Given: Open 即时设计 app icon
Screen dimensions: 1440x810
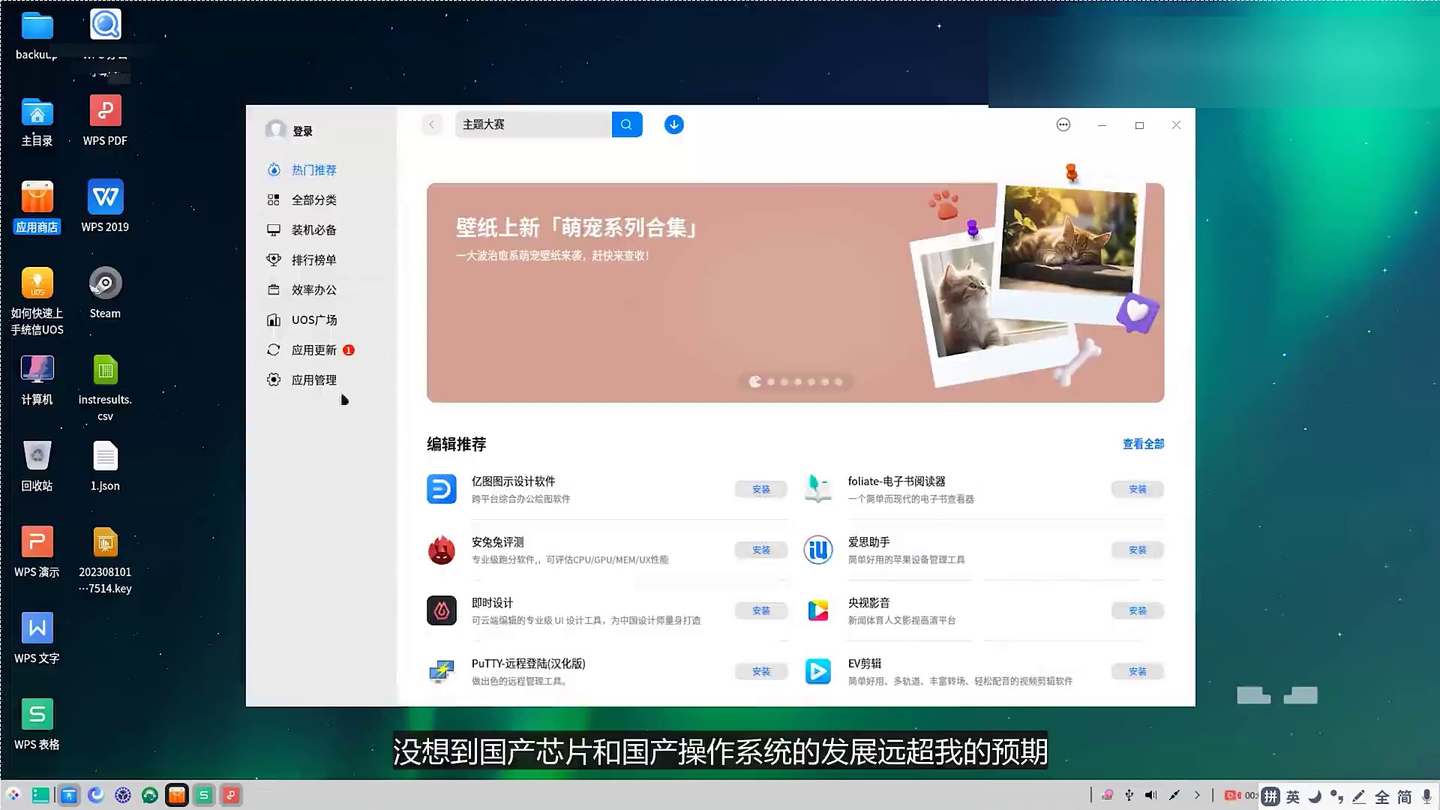Looking at the screenshot, I should [442, 610].
